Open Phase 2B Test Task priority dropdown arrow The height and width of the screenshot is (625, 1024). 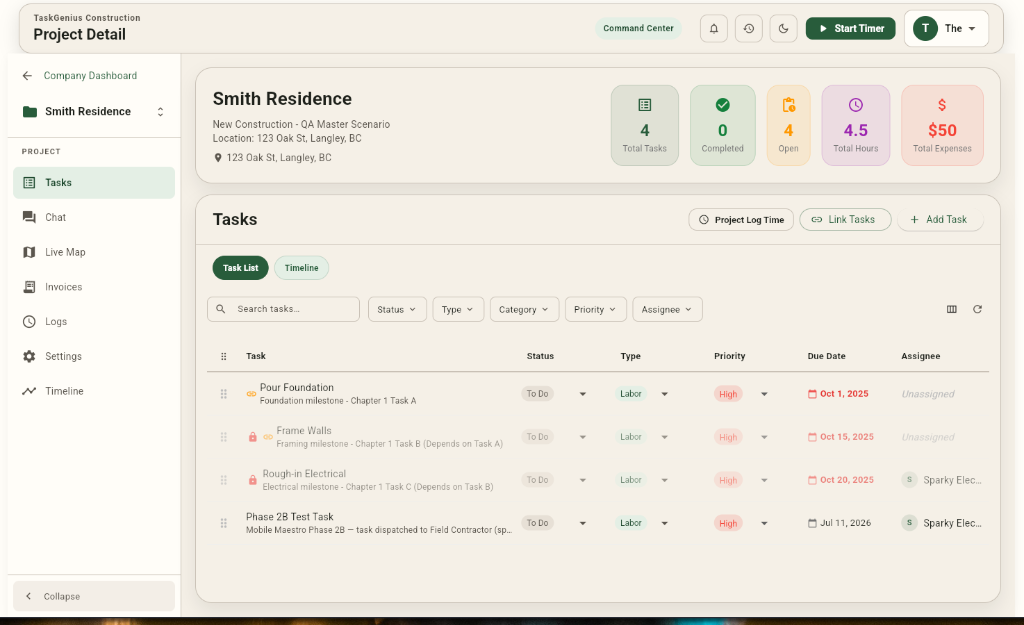point(764,523)
